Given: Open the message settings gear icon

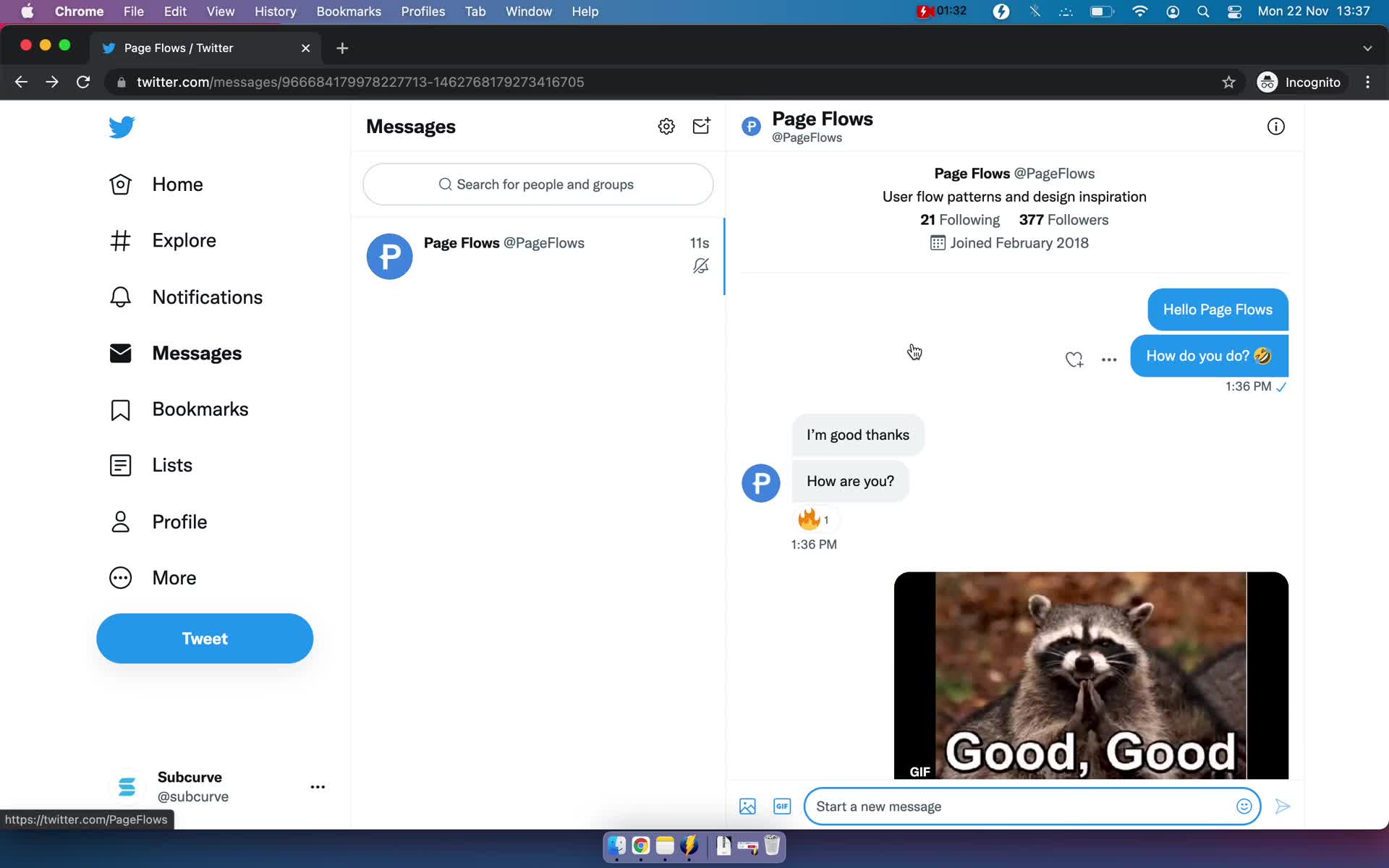Looking at the screenshot, I should coord(666,126).
